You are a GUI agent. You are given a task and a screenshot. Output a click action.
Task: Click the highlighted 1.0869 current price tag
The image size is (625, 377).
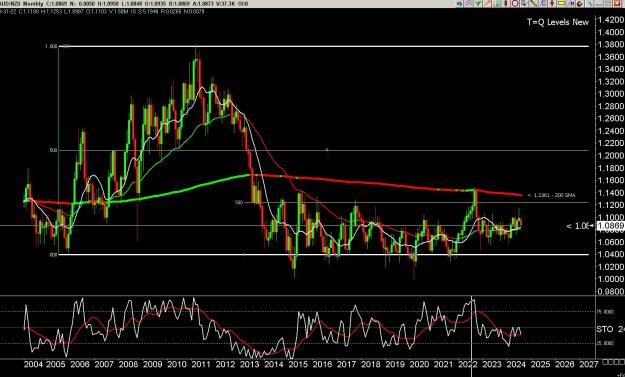[x=611, y=226]
